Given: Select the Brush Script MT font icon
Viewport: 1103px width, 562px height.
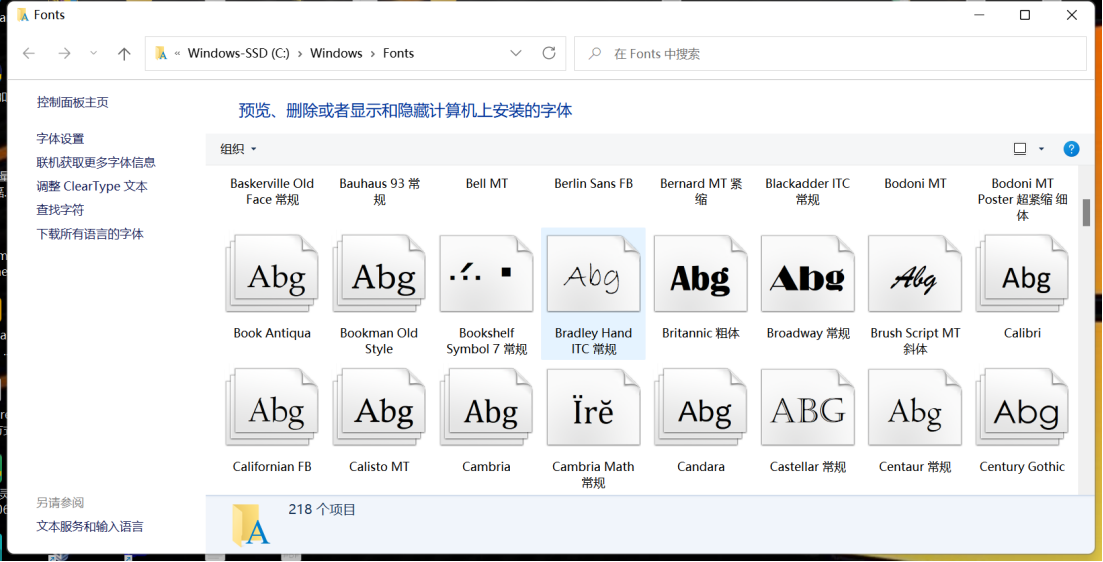Looking at the screenshot, I should (914, 274).
